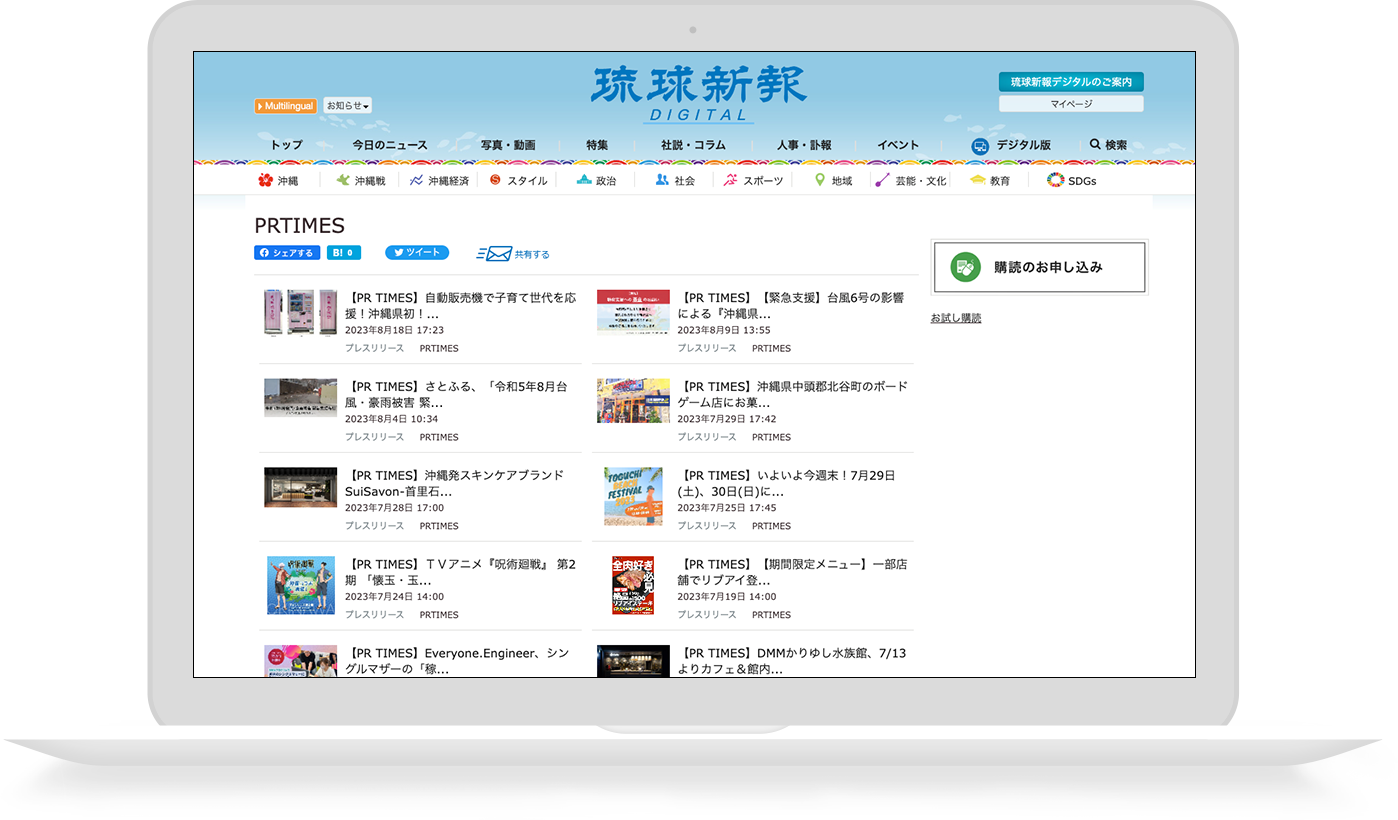Viewport: 1398px width, 820px height.
Task: Click the PRTIMES tag under the 2023年8月18日 article
Action: pyautogui.click(x=439, y=348)
